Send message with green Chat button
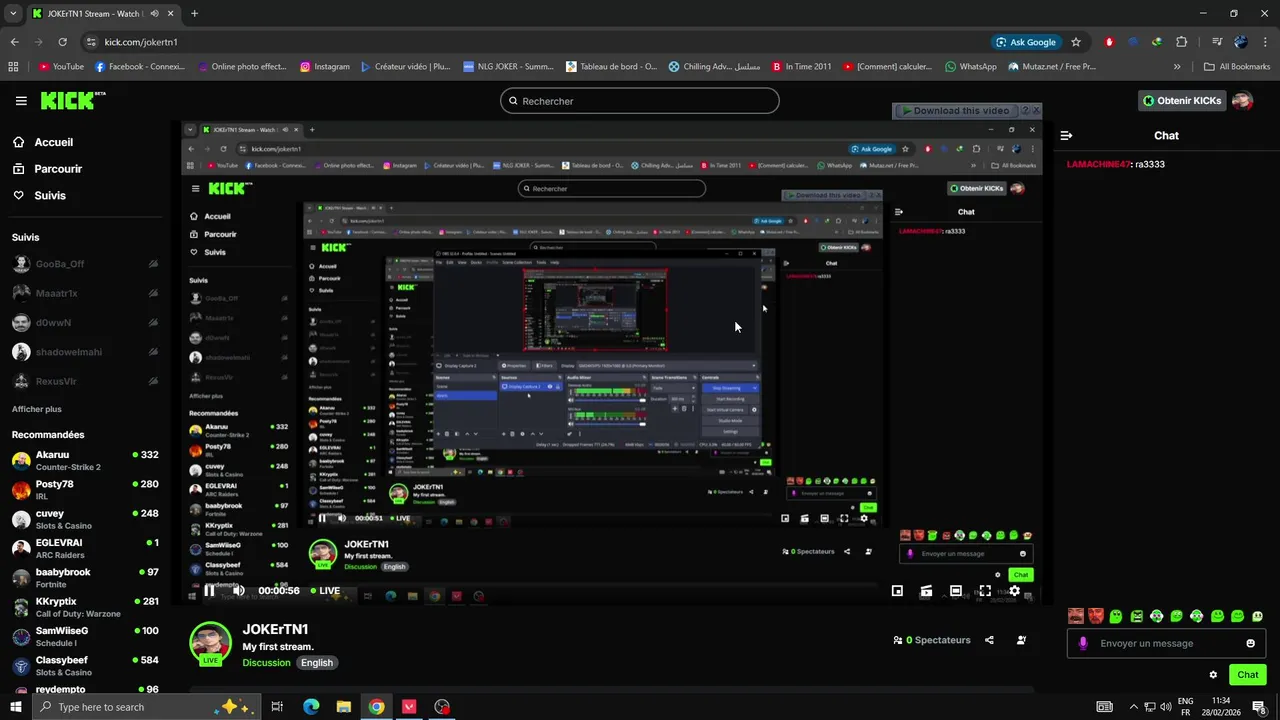The image size is (1280, 720). (1247, 674)
